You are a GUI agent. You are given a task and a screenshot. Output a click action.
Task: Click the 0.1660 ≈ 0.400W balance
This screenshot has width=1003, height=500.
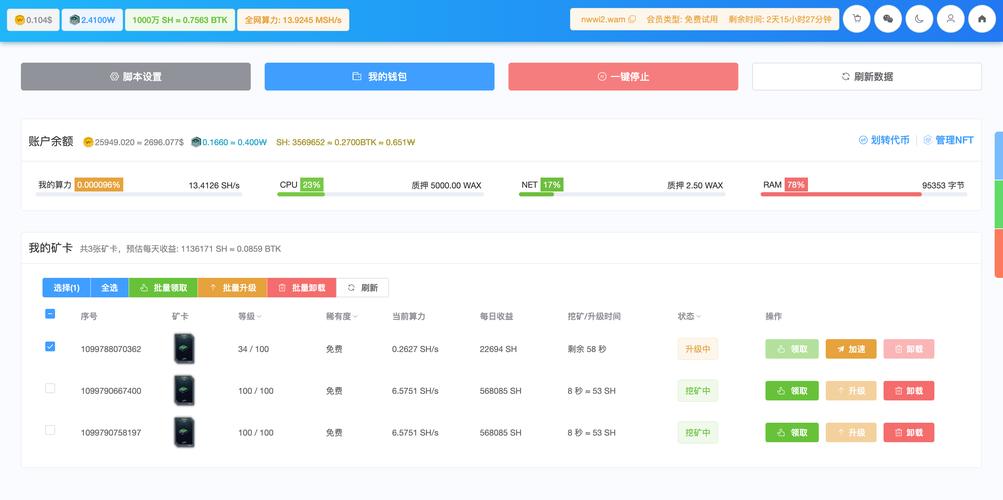(x=229, y=142)
